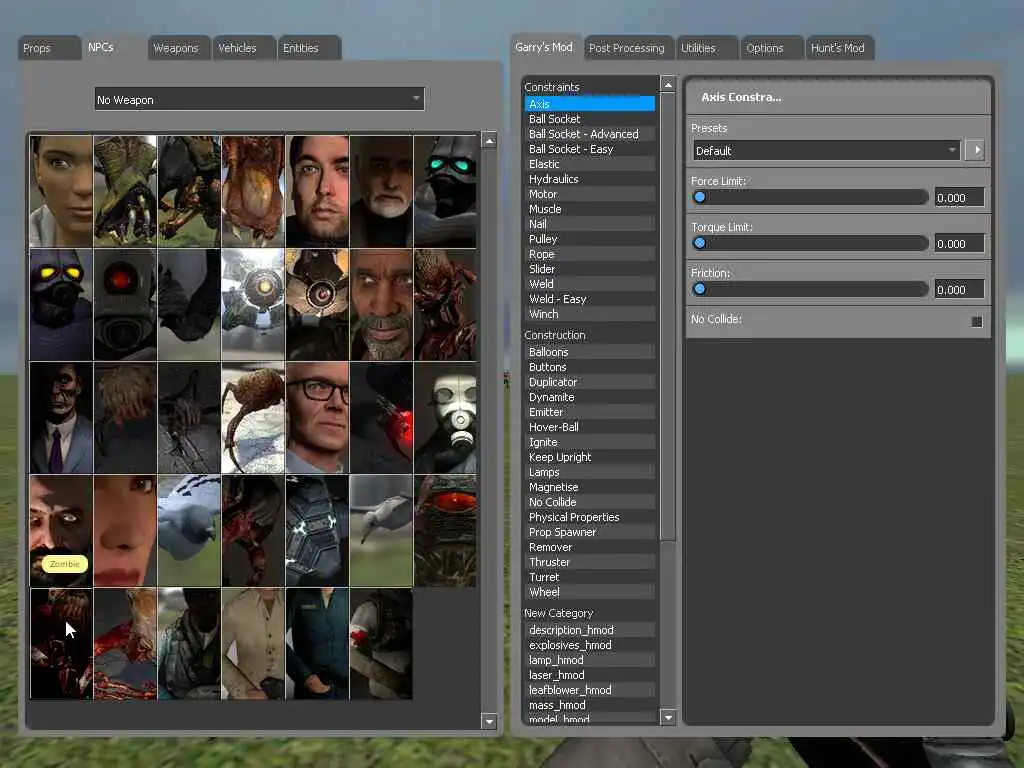Screen dimensions: 1024x768
Task: Spawn the red-eyed Combine elite thumbnail
Action: [125, 305]
